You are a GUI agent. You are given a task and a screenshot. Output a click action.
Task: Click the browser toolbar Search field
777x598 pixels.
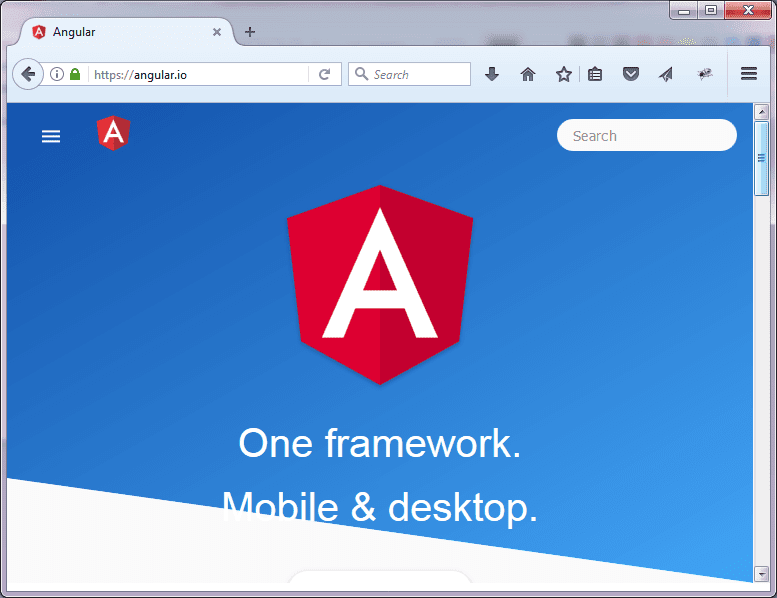(409, 74)
